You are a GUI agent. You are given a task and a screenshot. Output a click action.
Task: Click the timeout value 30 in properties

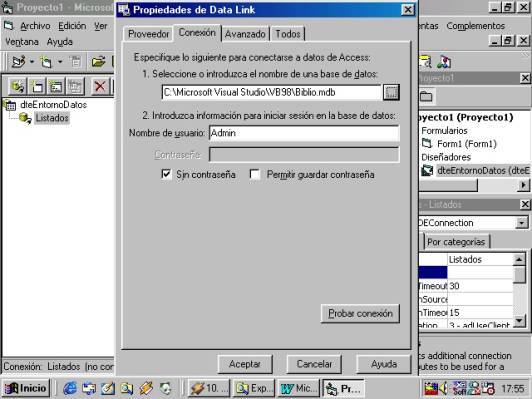480,286
